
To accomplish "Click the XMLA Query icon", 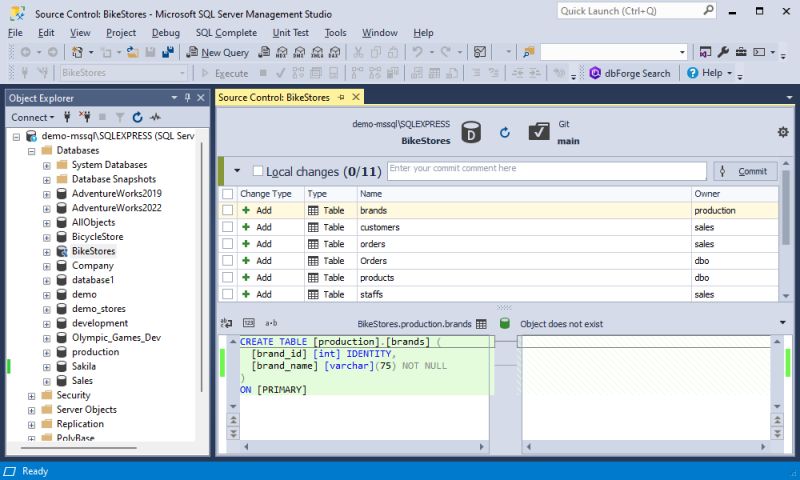I will (x=317, y=52).
